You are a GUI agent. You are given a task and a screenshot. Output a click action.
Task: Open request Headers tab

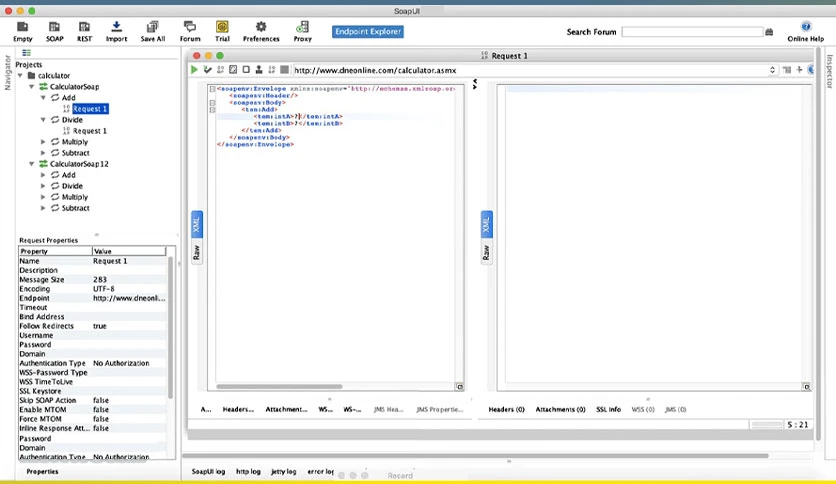pyautogui.click(x=238, y=409)
